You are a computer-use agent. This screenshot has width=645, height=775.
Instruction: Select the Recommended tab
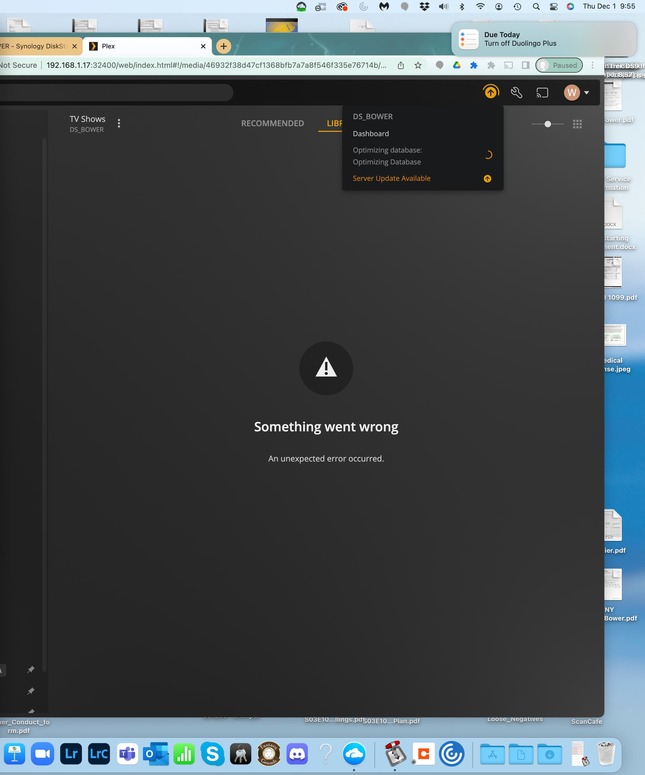point(272,123)
